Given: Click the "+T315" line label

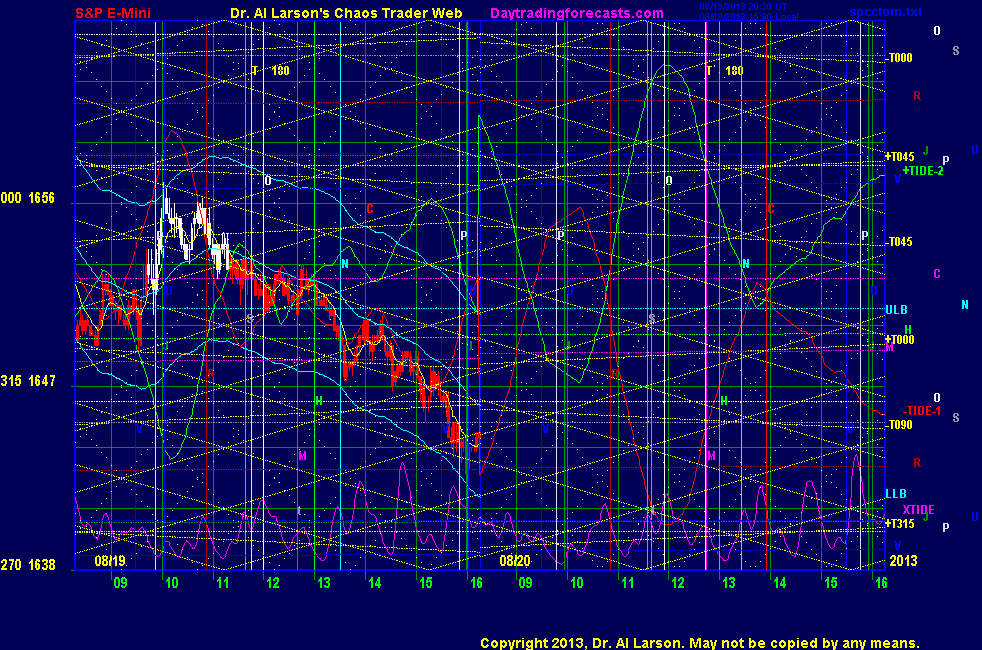Looking at the screenshot, I should tap(899, 524).
